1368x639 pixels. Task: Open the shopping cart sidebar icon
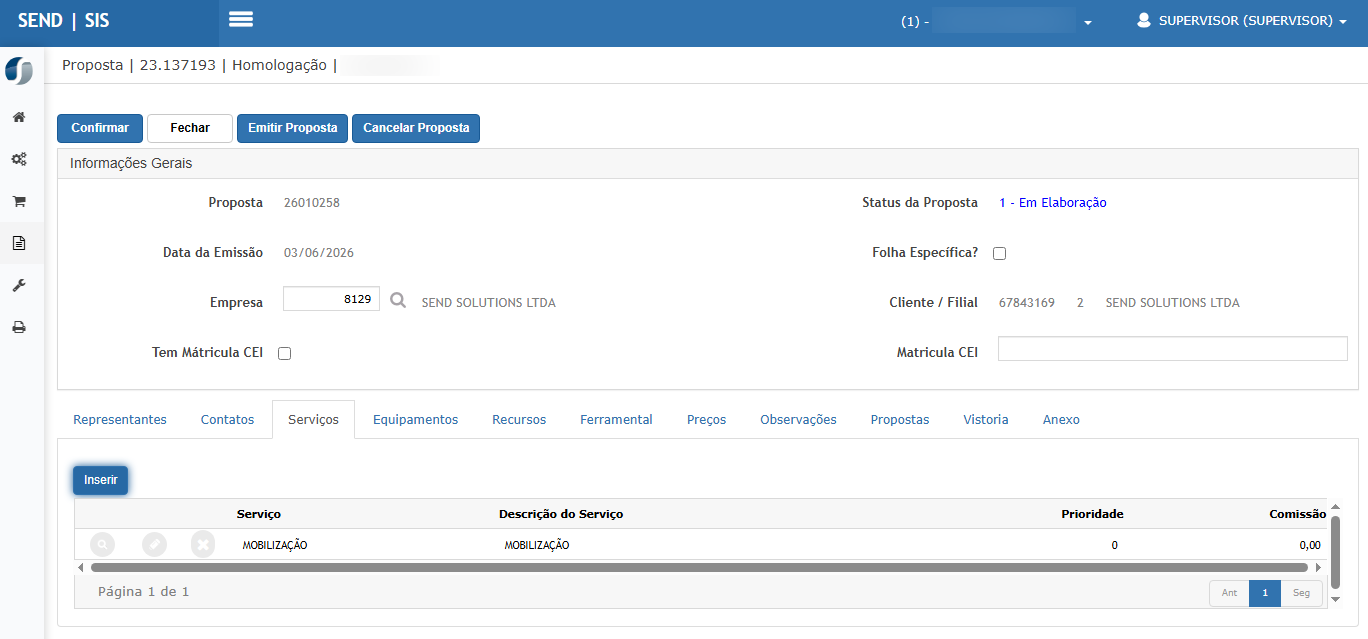pos(19,201)
